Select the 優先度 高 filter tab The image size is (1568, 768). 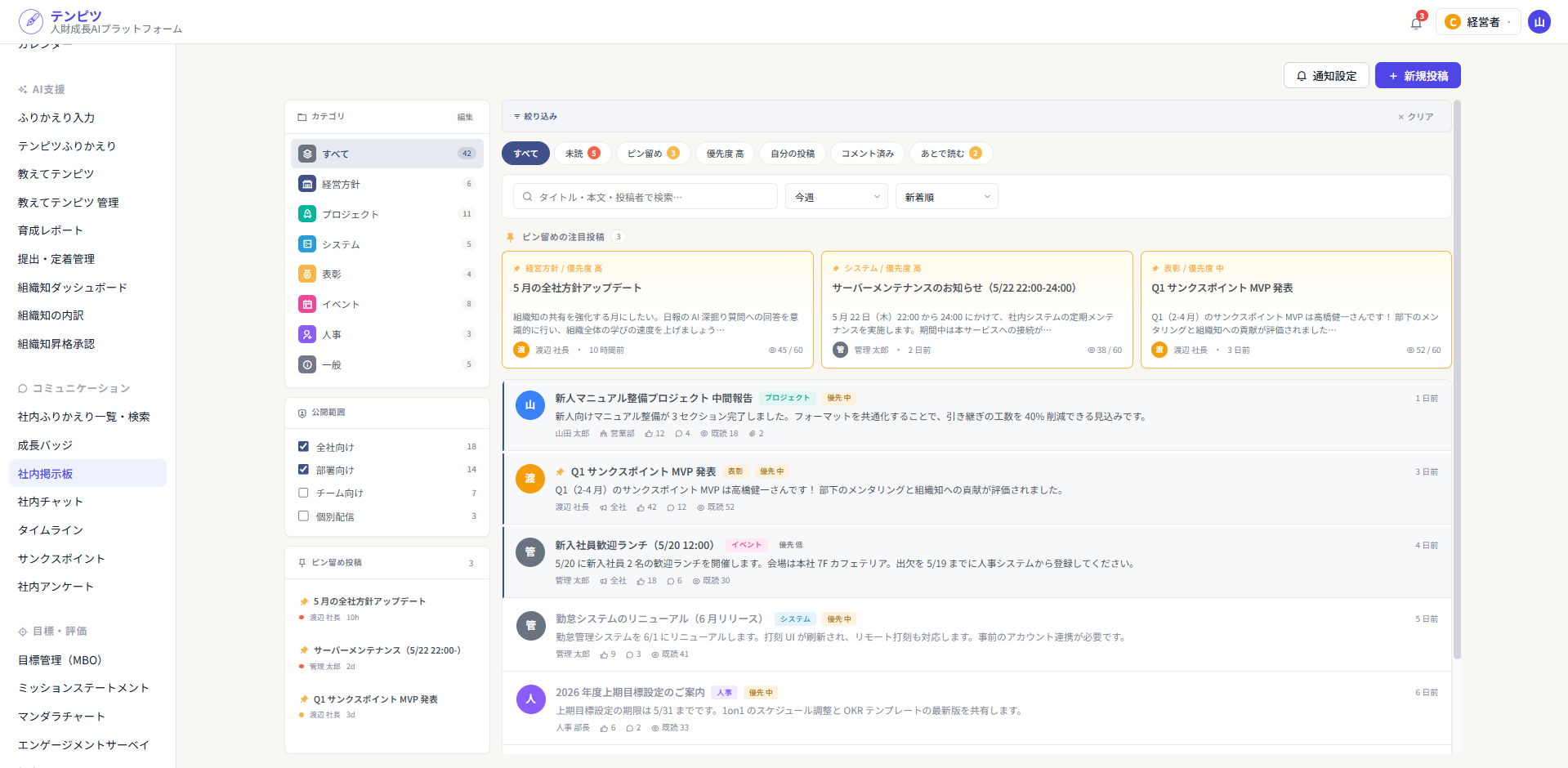pyautogui.click(x=725, y=154)
